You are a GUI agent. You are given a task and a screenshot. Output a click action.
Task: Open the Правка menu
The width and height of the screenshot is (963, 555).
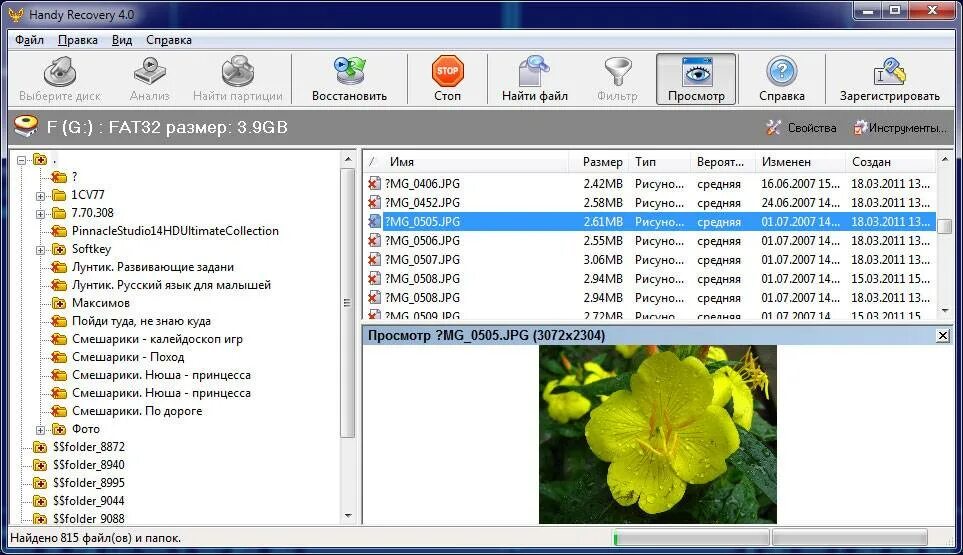pos(77,40)
